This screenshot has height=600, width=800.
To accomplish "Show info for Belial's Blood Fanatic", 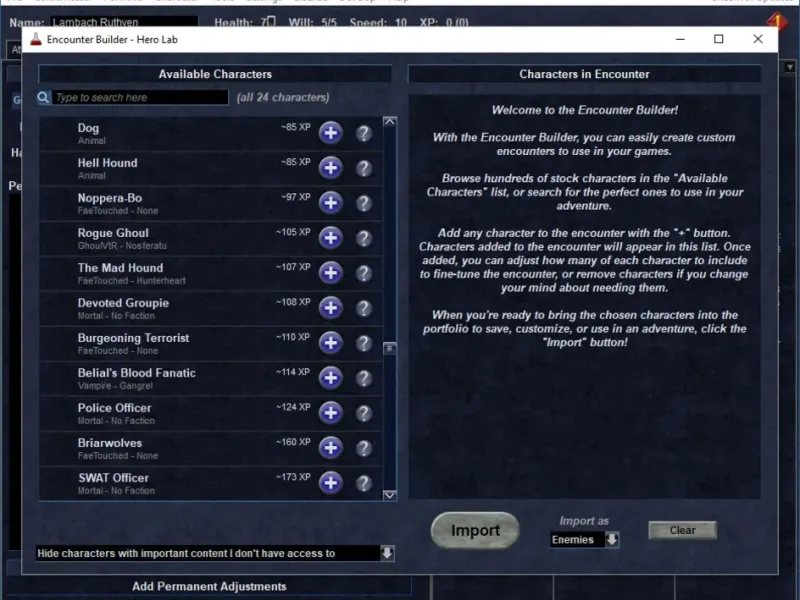I will [x=364, y=379].
